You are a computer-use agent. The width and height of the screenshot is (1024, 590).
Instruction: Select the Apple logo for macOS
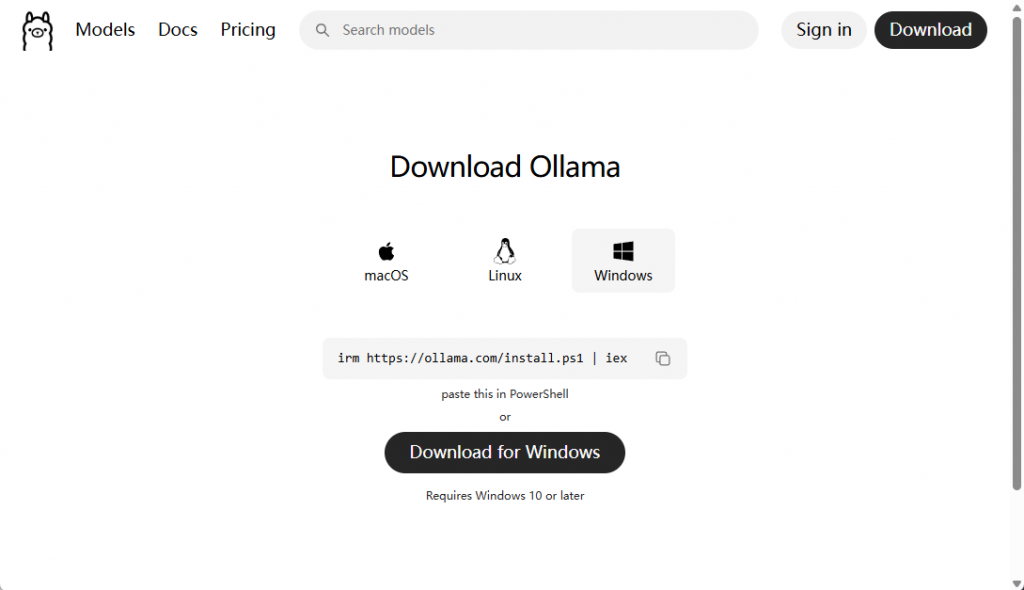click(386, 251)
